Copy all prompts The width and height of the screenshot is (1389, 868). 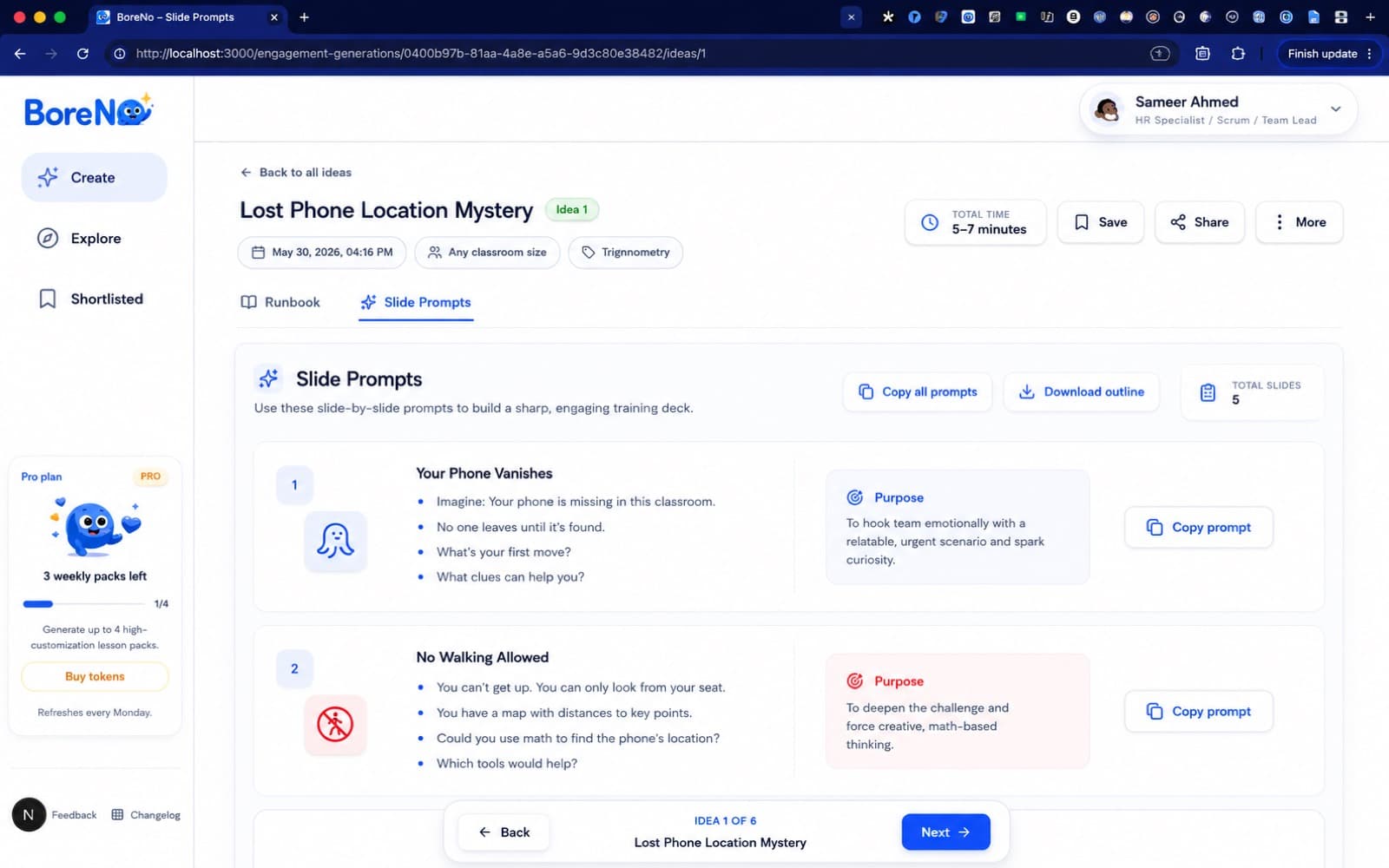918,392
